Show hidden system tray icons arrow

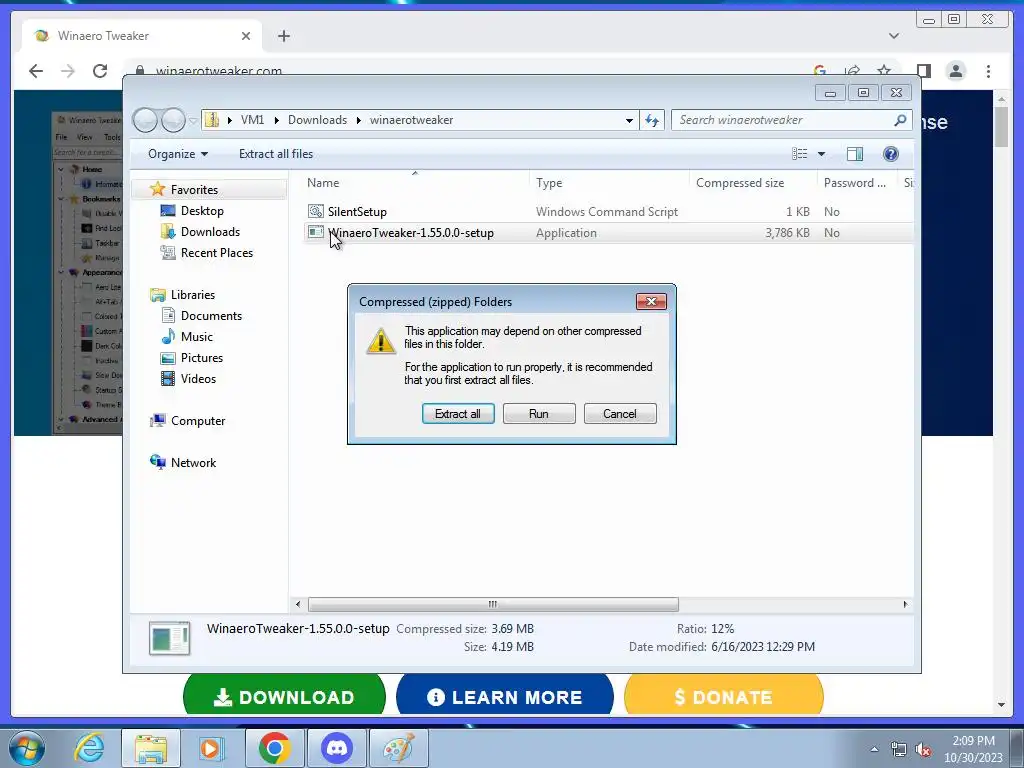tap(874, 749)
